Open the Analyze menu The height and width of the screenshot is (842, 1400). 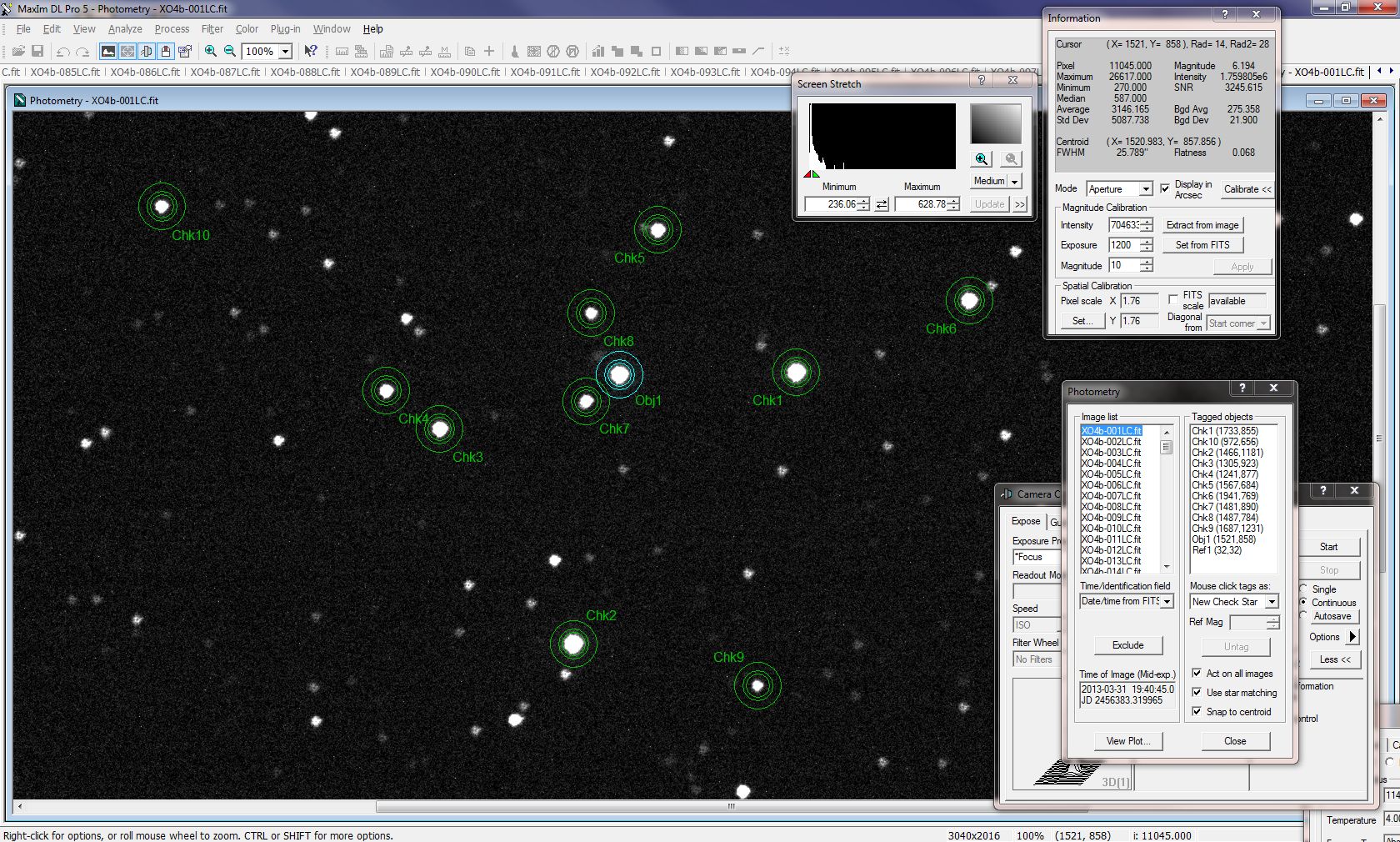(125, 28)
